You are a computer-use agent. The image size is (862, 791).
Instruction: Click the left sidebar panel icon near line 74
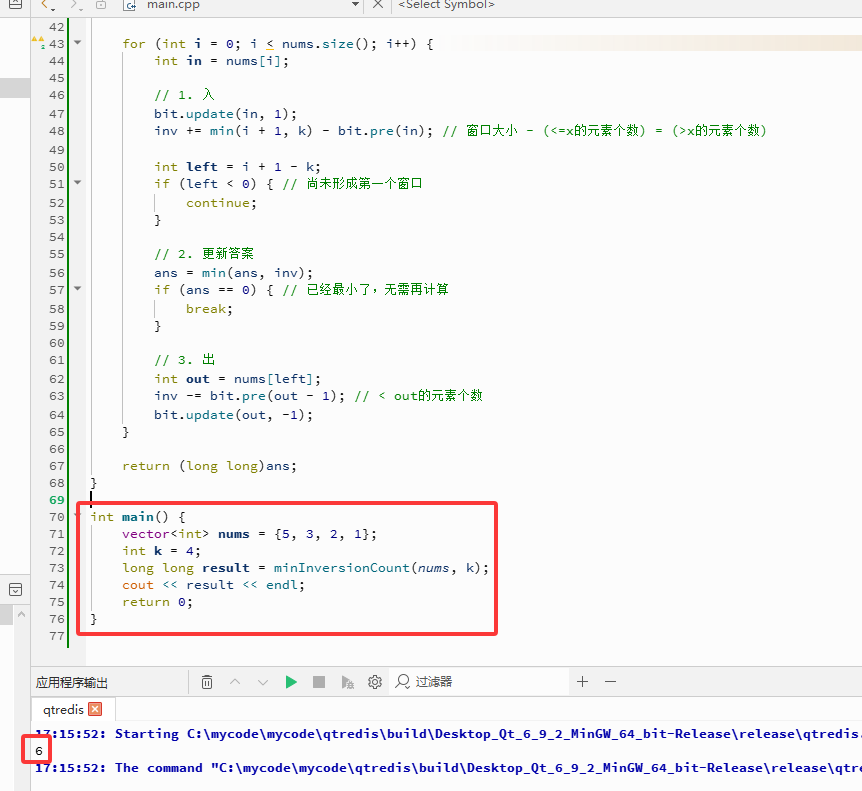[15, 590]
